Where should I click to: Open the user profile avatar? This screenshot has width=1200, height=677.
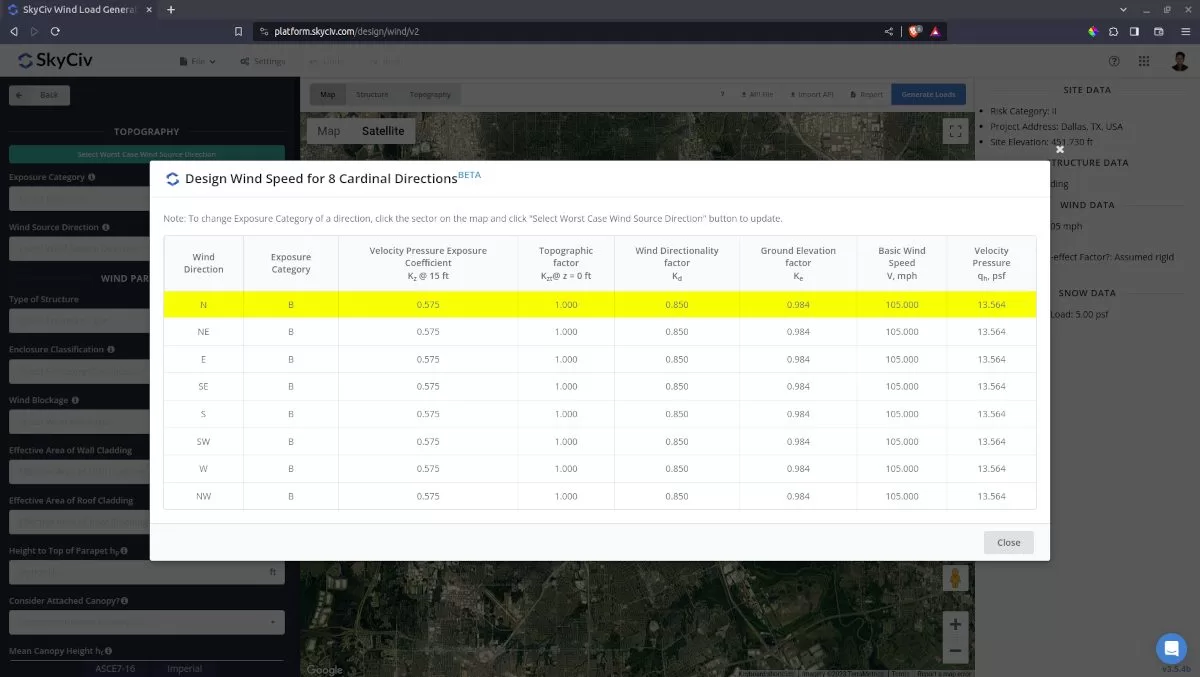click(x=1180, y=61)
